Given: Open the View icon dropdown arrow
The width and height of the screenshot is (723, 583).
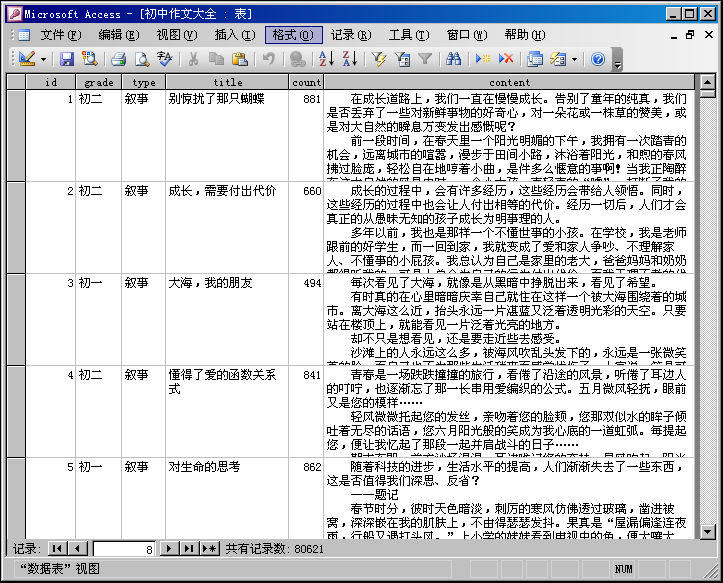Looking at the screenshot, I should point(43,59).
